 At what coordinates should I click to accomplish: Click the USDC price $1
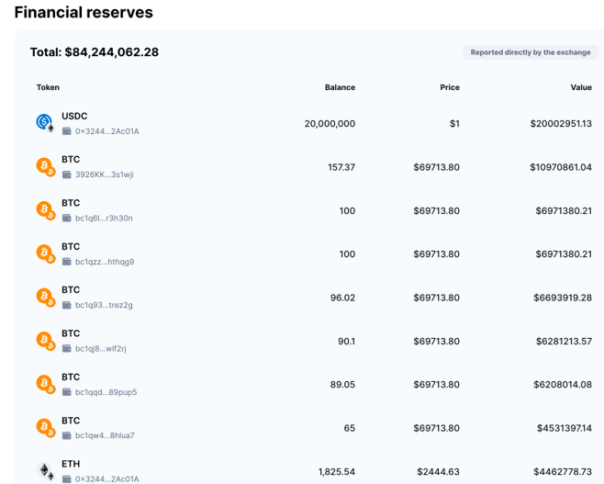455,124
